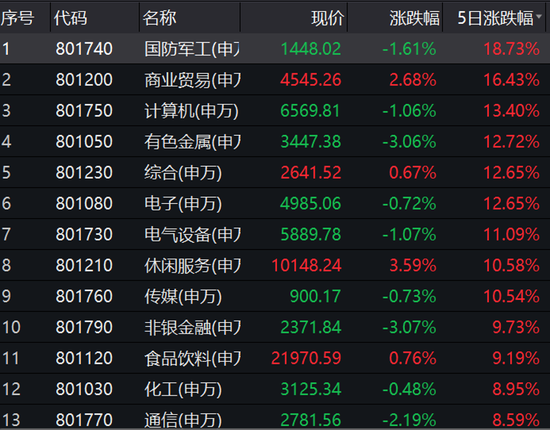Select code 801760 cell
The height and width of the screenshot is (430, 550).
pyautogui.click(x=84, y=296)
